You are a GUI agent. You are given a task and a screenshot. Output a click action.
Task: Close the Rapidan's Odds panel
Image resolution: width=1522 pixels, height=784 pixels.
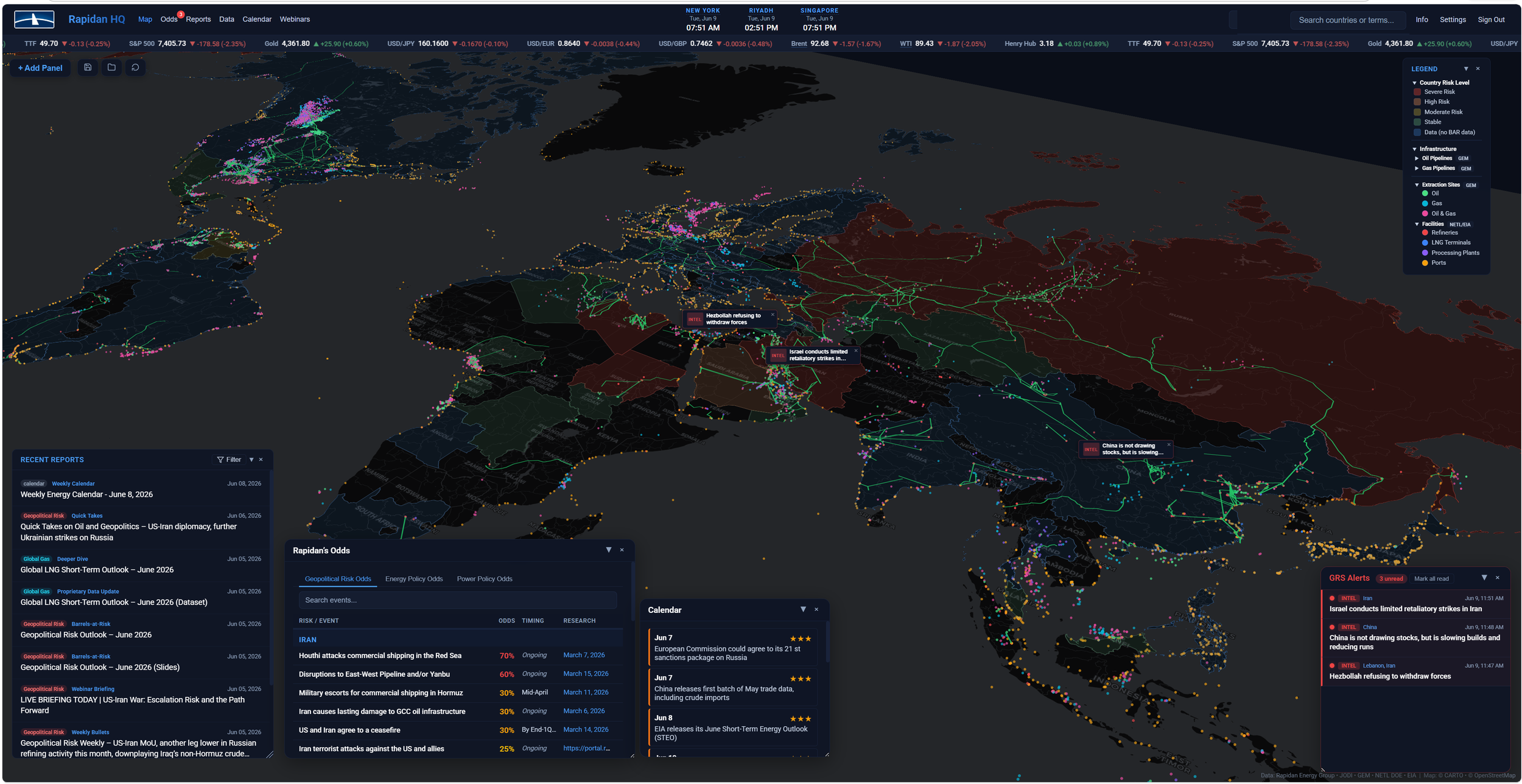pos(622,550)
